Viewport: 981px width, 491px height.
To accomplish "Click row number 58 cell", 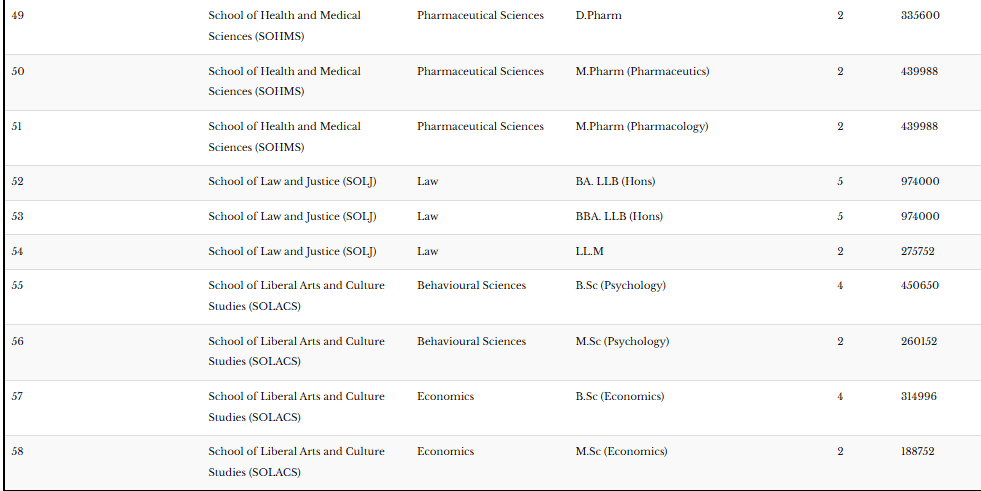I will coord(17,451).
